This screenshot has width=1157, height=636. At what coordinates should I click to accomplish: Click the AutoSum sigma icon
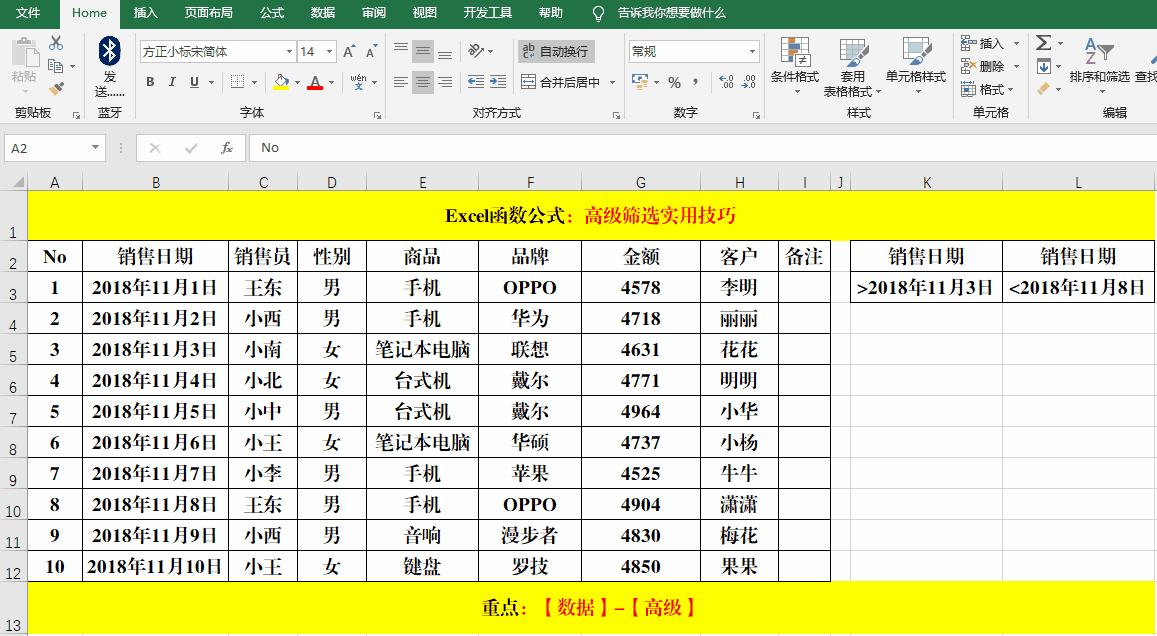(x=1043, y=43)
